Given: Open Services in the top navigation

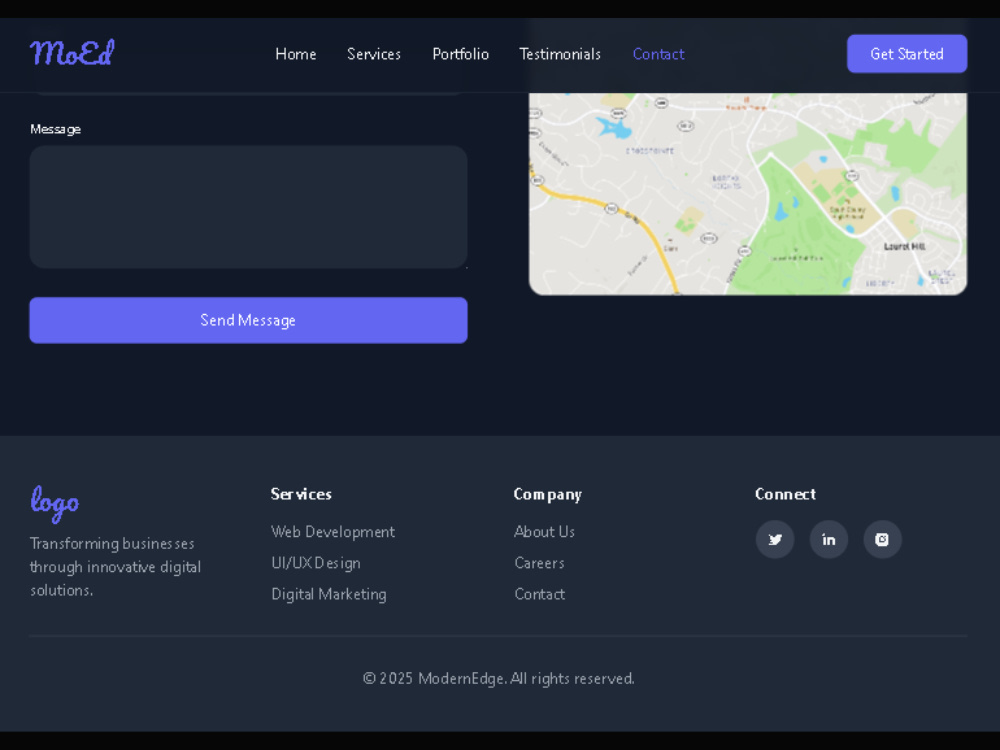Looking at the screenshot, I should (374, 54).
